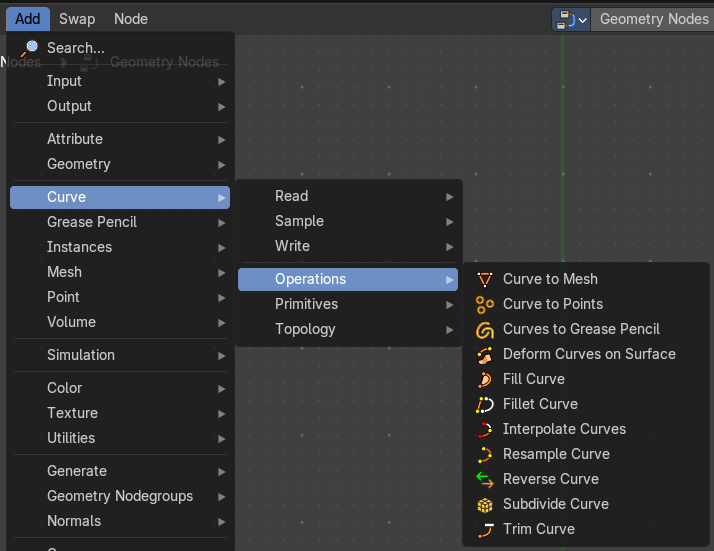Click the Curves to Grease Pencil icon
The height and width of the screenshot is (551, 714).
click(x=484, y=330)
